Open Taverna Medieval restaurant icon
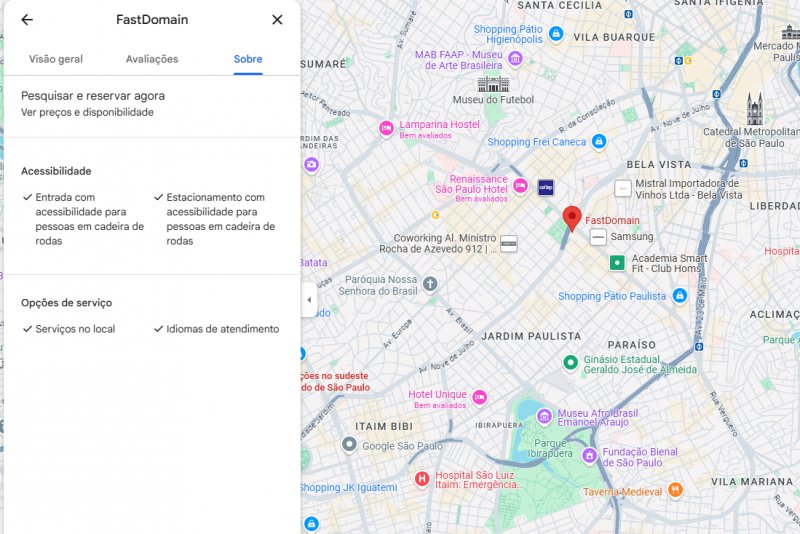The height and width of the screenshot is (534, 800). coord(675,490)
